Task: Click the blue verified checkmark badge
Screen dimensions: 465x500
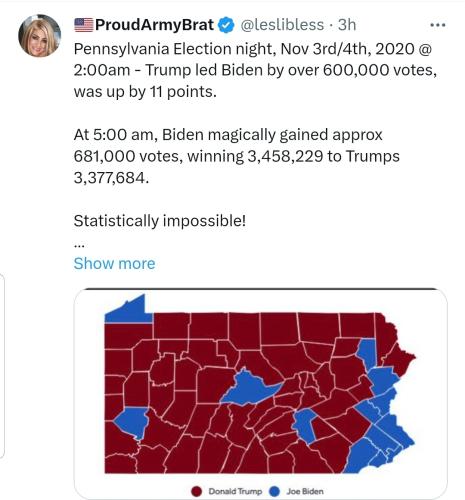Action: [226, 25]
